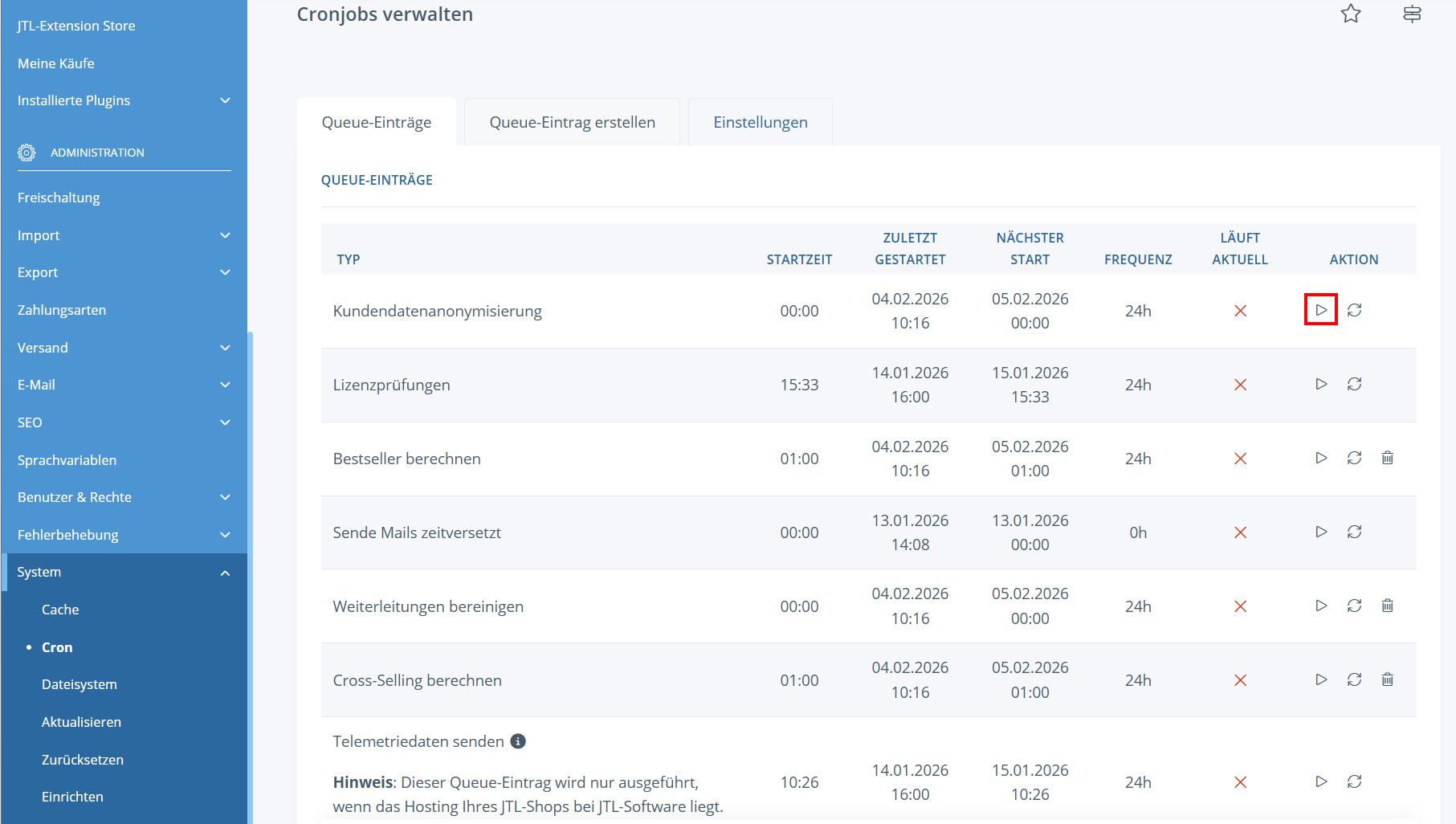
Task: Start the Sende Mails zeitversetzt job
Action: click(1321, 532)
